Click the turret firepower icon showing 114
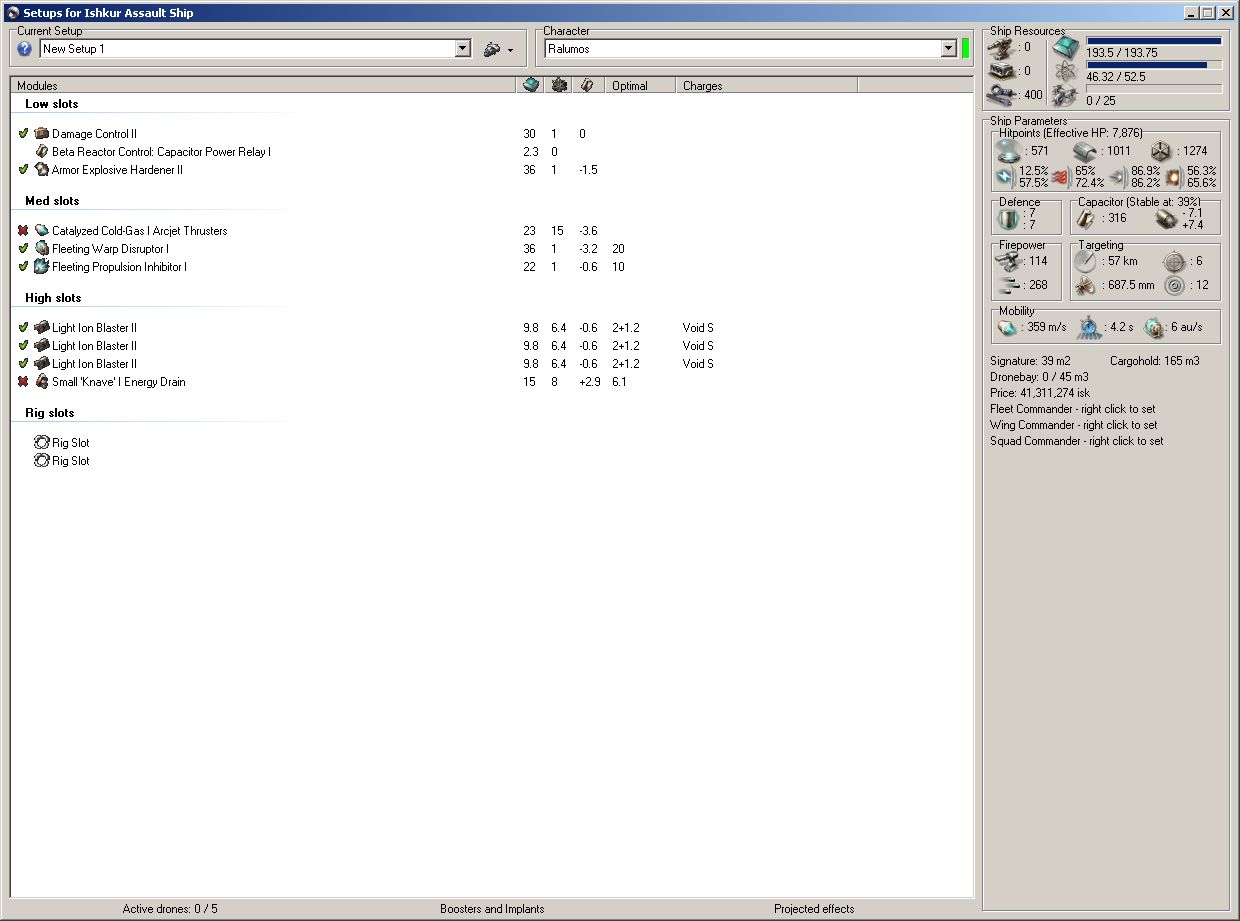Screen dimensions: 1240x921 pyautogui.click(x=1008, y=261)
